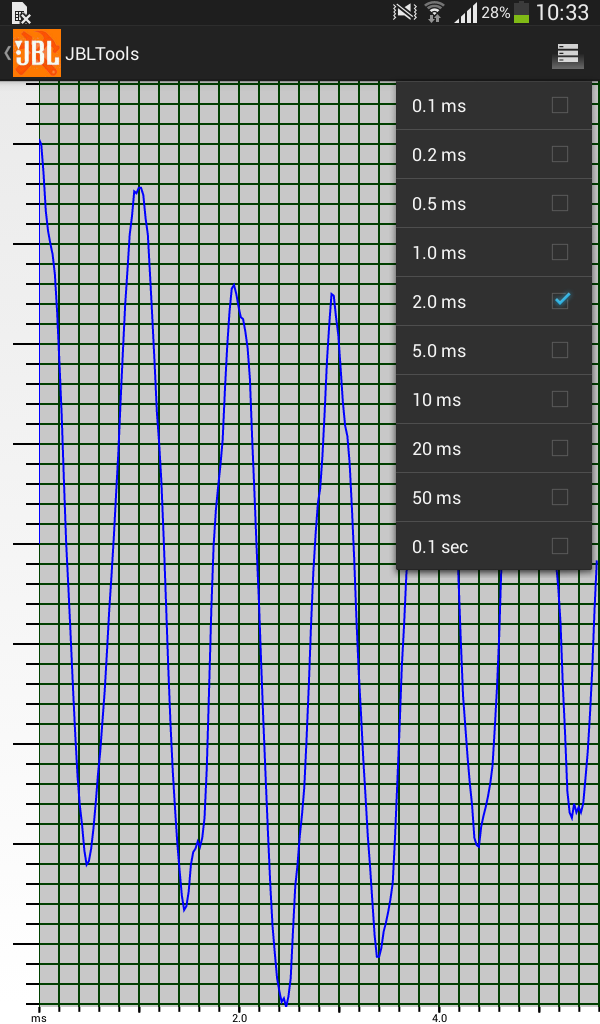The height and width of the screenshot is (1024, 600).
Task: Check the 50 ms checkbox
Action: coord(560,497)
